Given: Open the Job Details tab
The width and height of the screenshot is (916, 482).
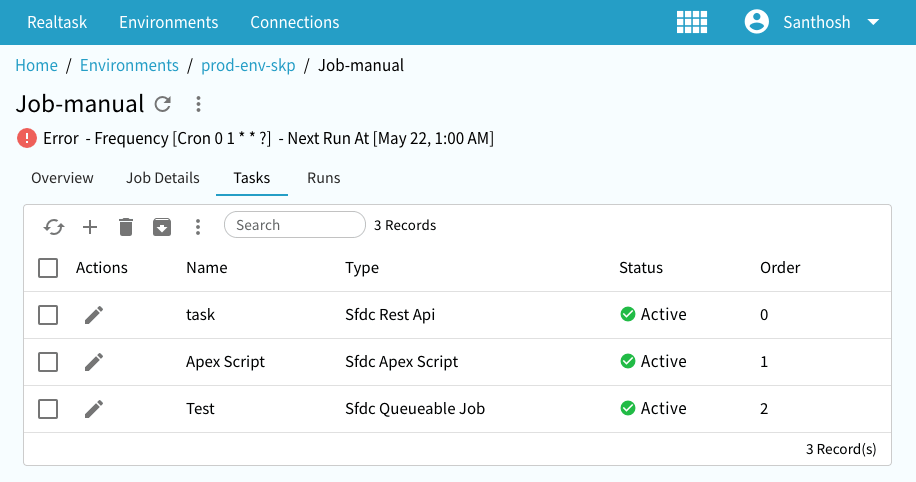Looking at the screenshot, I should 163,178.
